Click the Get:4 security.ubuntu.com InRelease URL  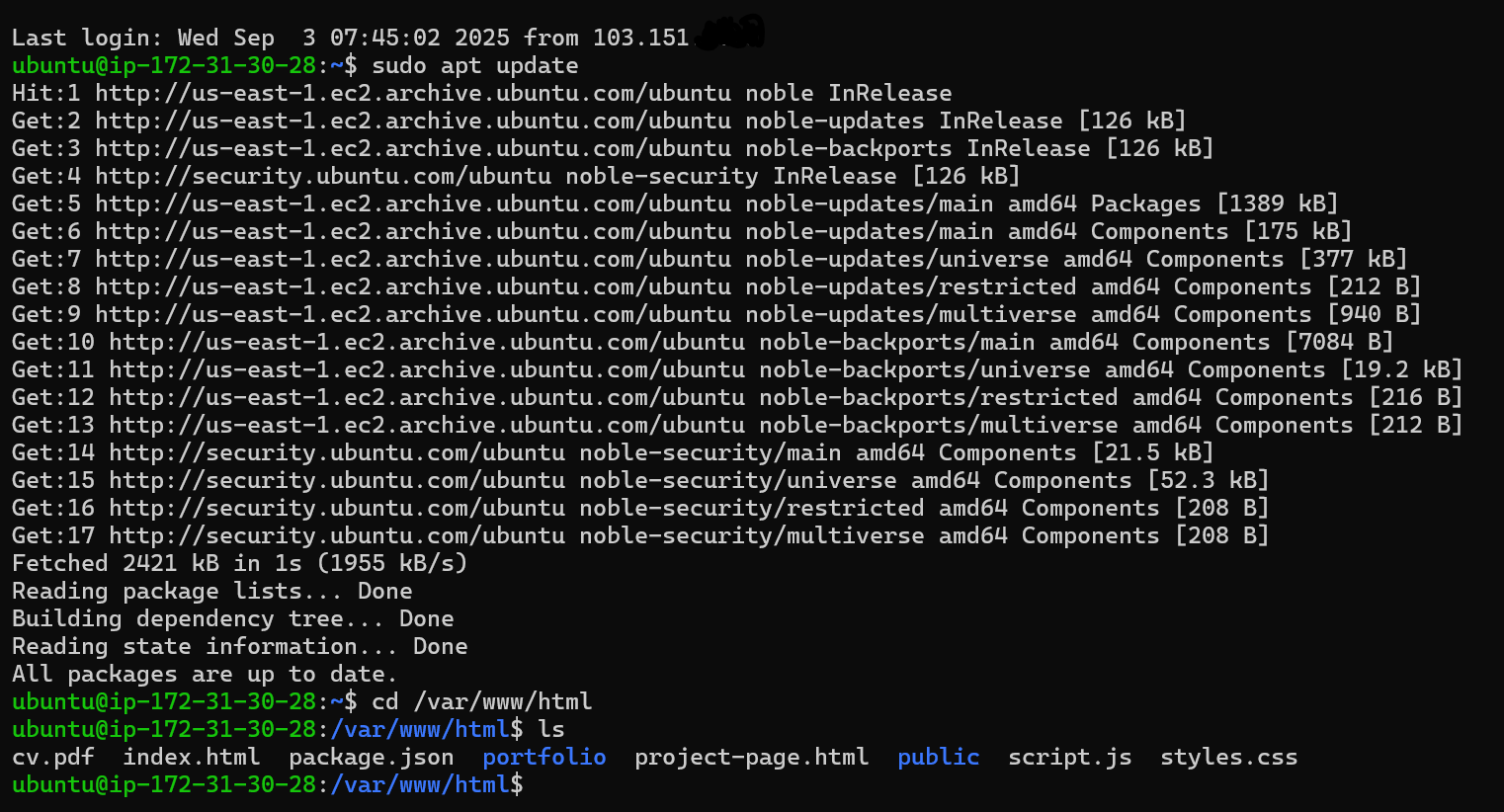click(x=323, y=177)
